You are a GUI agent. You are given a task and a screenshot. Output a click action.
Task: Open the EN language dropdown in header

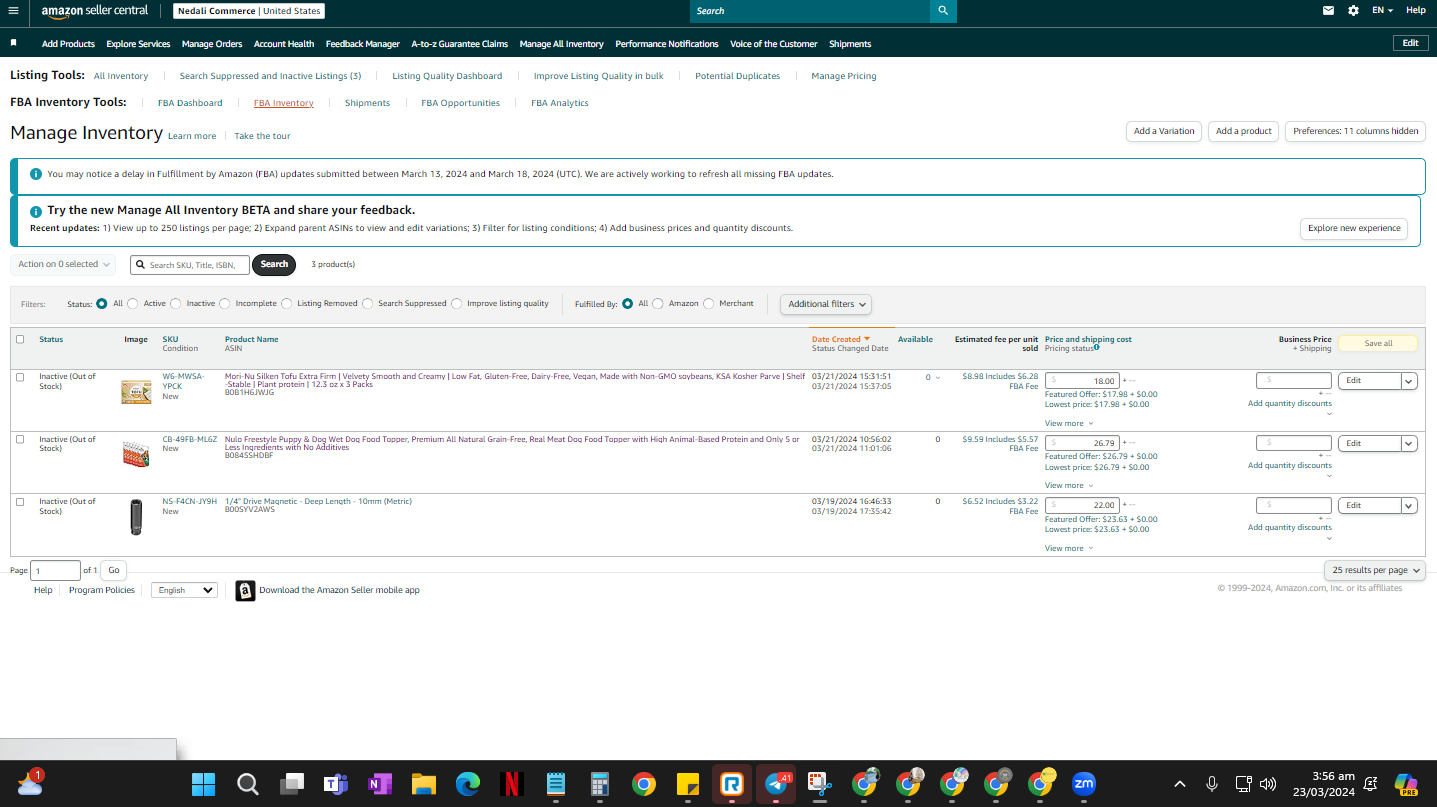tap(1383, 10)
